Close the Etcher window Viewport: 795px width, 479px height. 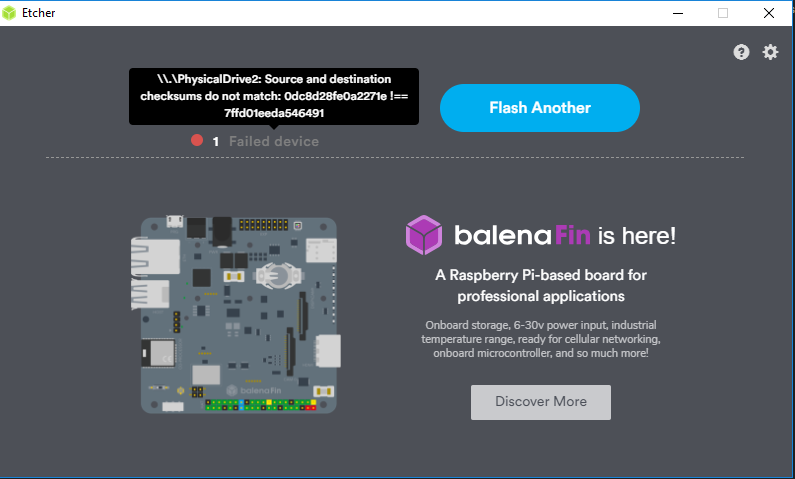(x=769, y=13)
